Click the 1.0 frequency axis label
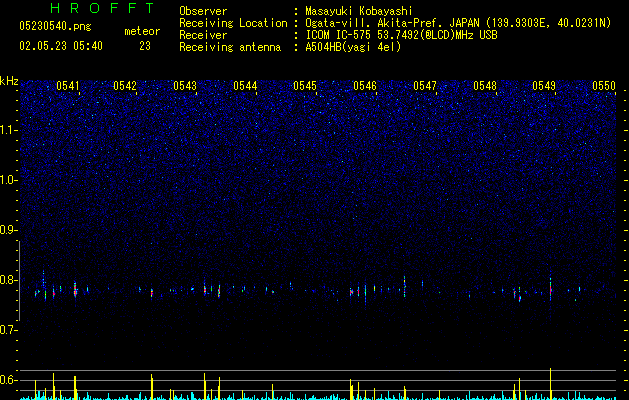This screenshot has width=629, height=400. [8, 180]
